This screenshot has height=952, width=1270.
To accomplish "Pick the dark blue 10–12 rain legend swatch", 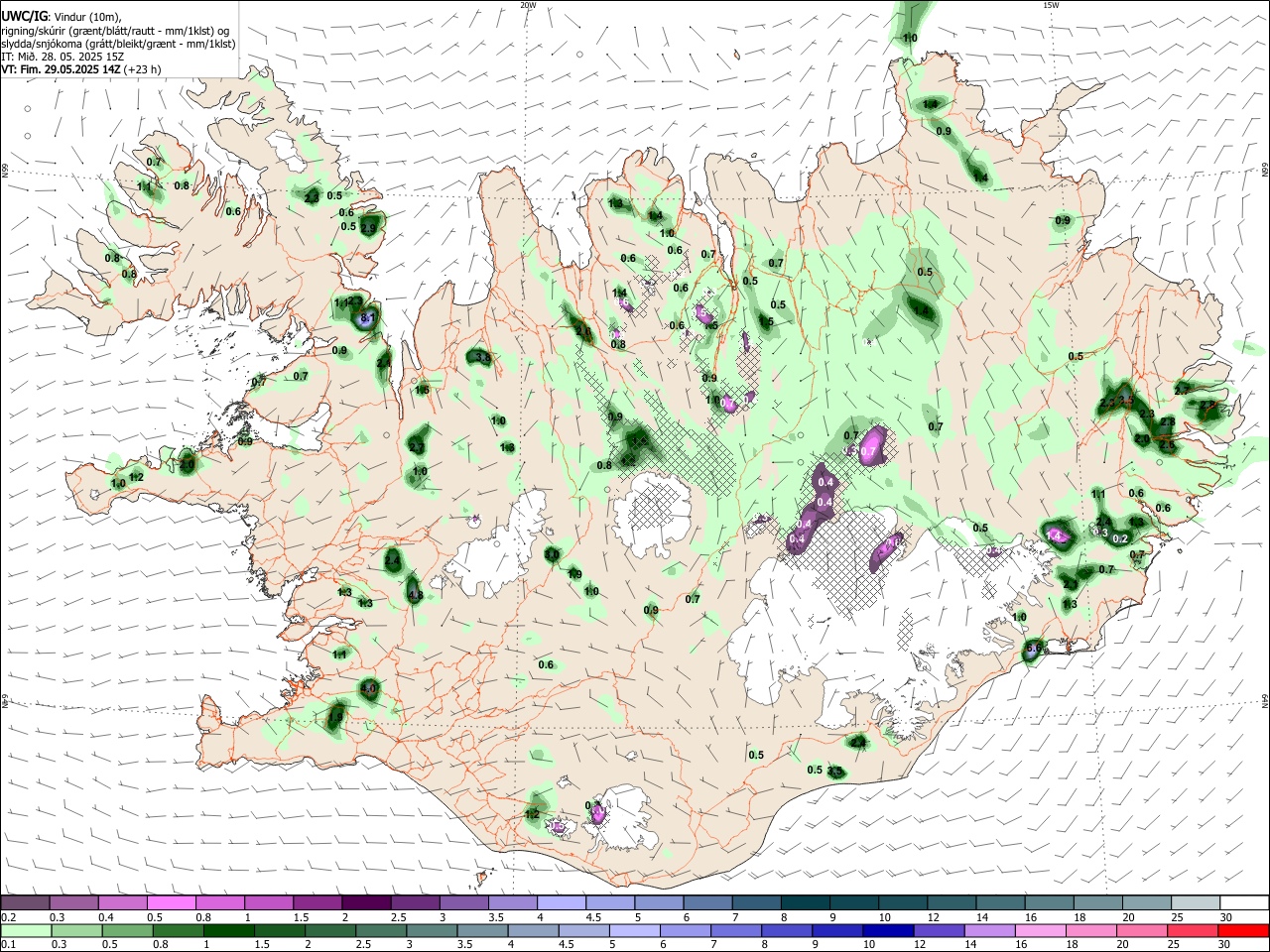I will coord(887,930).
